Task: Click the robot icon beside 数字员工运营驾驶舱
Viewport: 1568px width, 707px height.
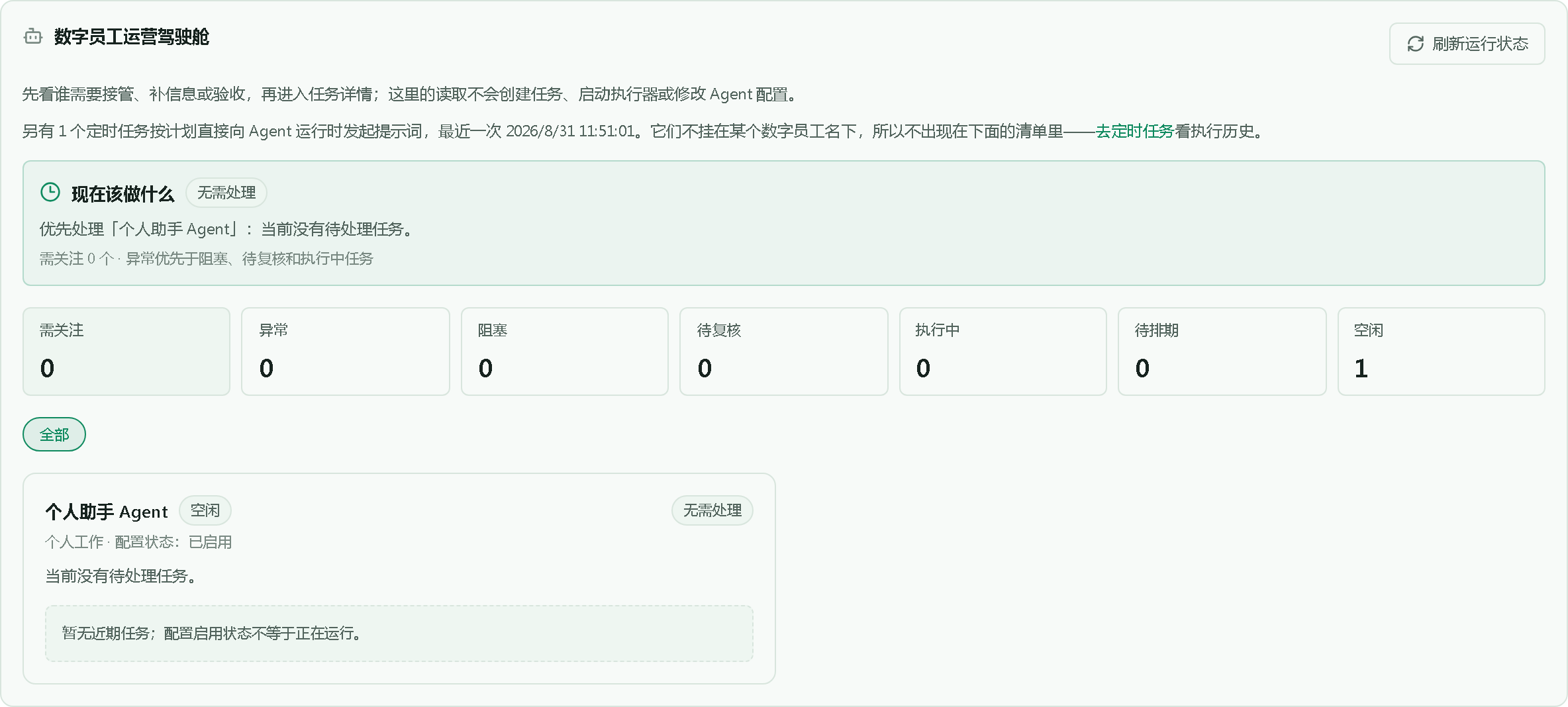Action: [33, 36]
